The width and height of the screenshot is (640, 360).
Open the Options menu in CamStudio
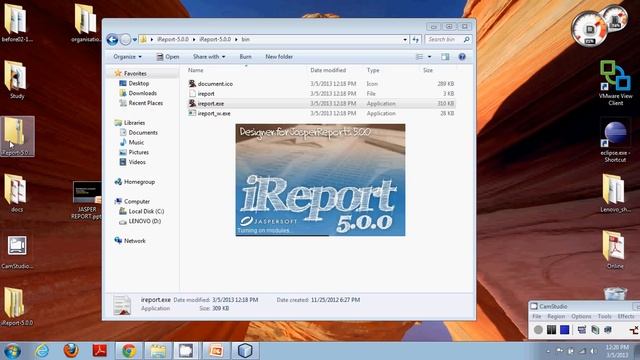[x=581, y=316]
